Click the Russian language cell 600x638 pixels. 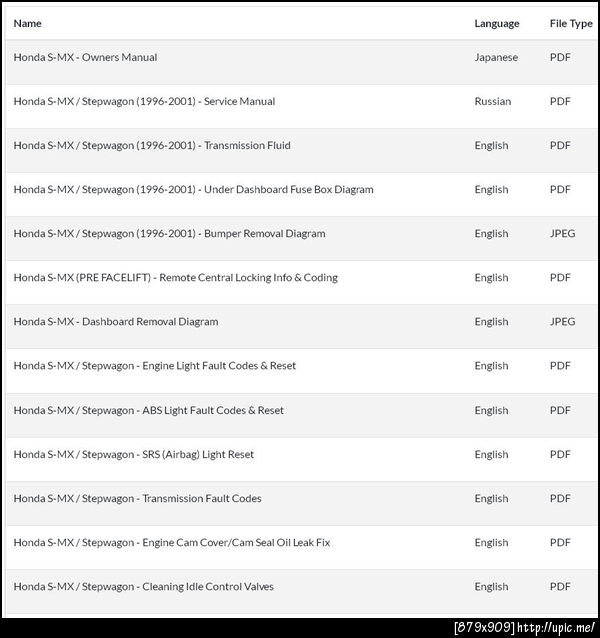(x=492, y=102)
